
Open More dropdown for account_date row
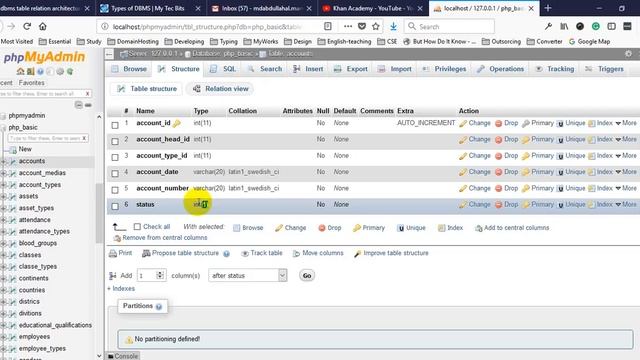point(626,172)
